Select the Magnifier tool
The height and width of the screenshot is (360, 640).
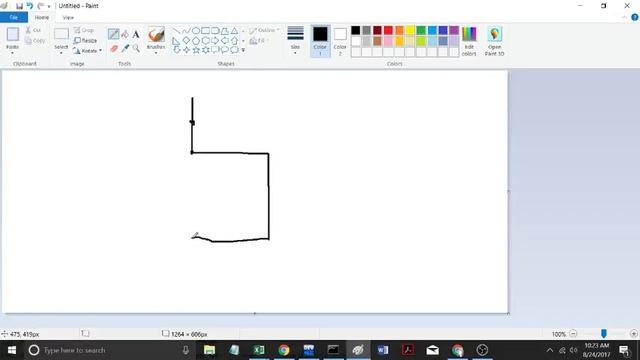click(136, 49)
